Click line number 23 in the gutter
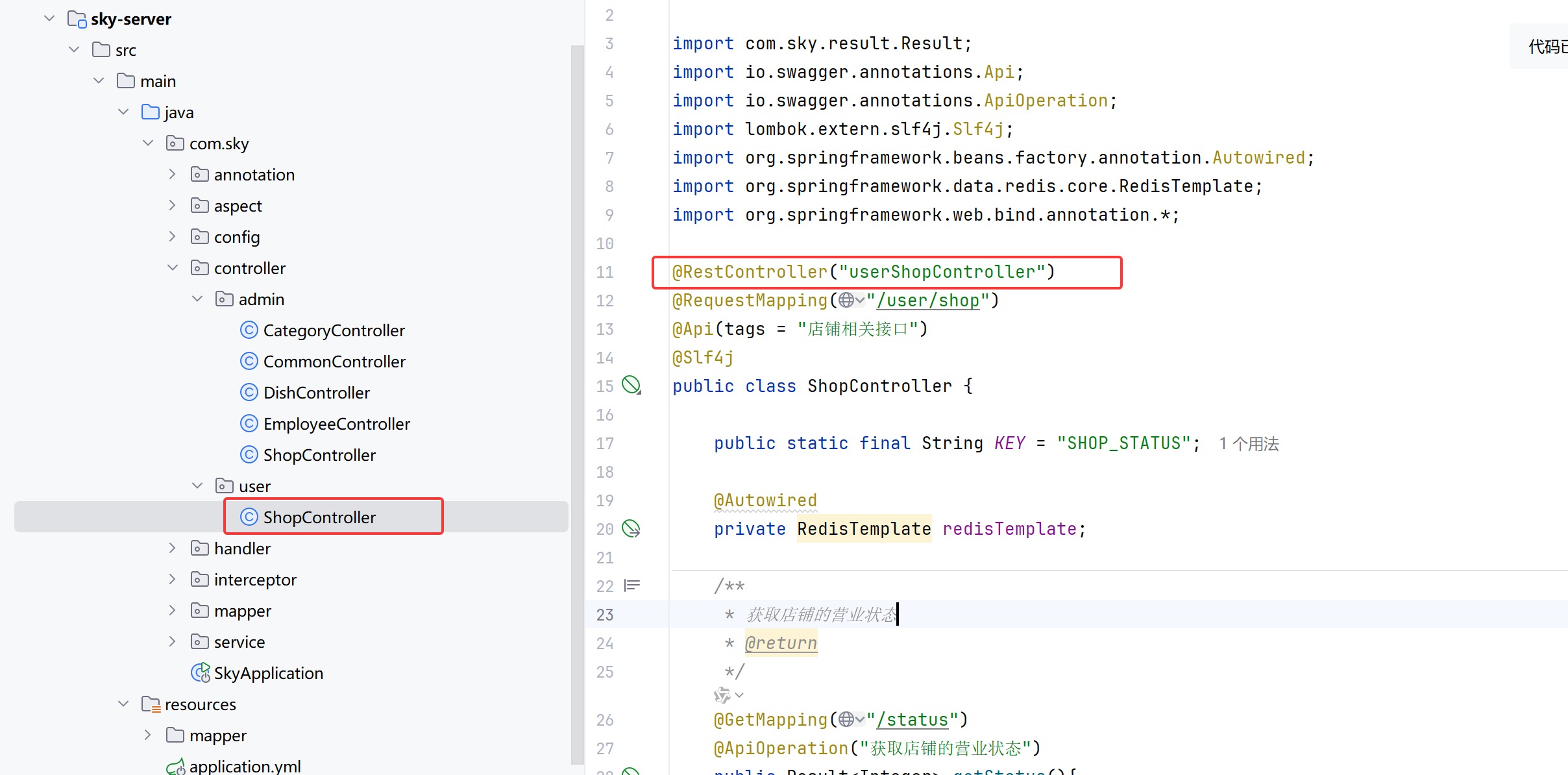This screenshot has width=1568, height=775. click(605, 615)
